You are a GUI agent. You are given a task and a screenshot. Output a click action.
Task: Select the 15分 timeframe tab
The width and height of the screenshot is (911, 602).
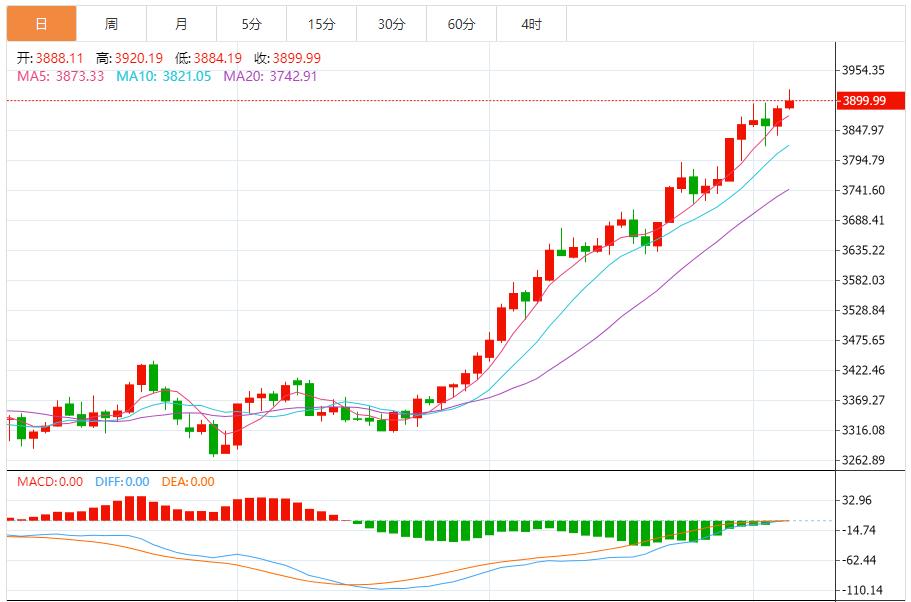click(321, 24)
